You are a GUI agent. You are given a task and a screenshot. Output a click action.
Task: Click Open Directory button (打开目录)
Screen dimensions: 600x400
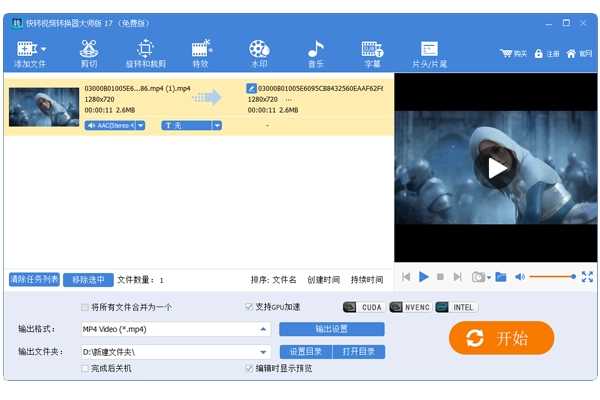pos(359,352)
